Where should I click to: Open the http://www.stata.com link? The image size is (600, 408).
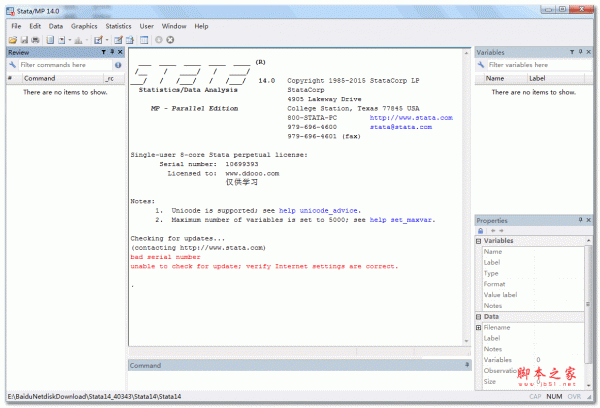(411, 118)
